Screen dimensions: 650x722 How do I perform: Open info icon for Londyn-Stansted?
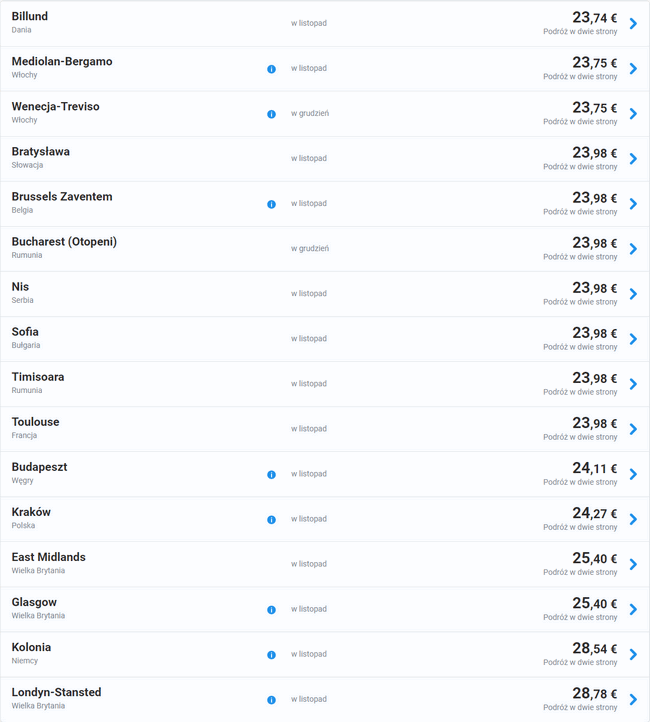(271, 699)
